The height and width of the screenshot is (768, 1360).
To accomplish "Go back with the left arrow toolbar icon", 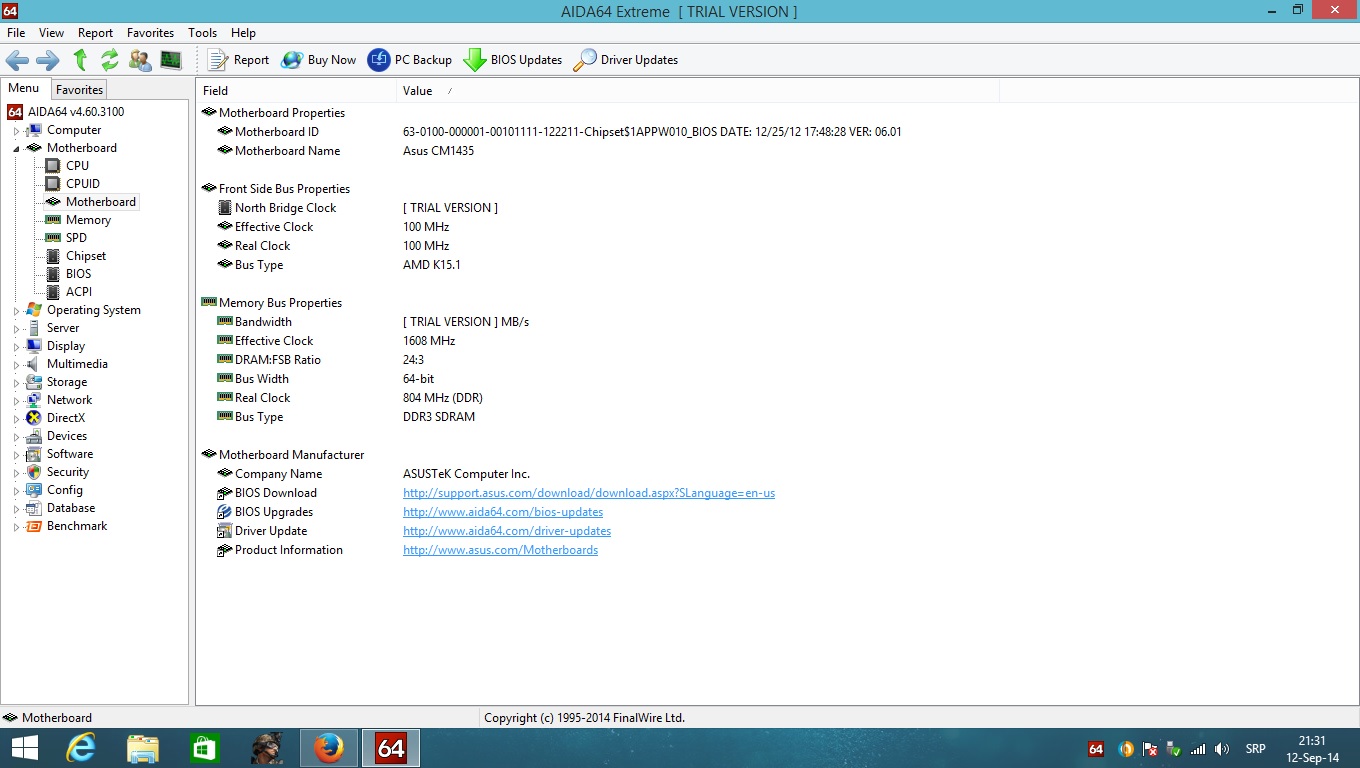I will pos(17,60).
